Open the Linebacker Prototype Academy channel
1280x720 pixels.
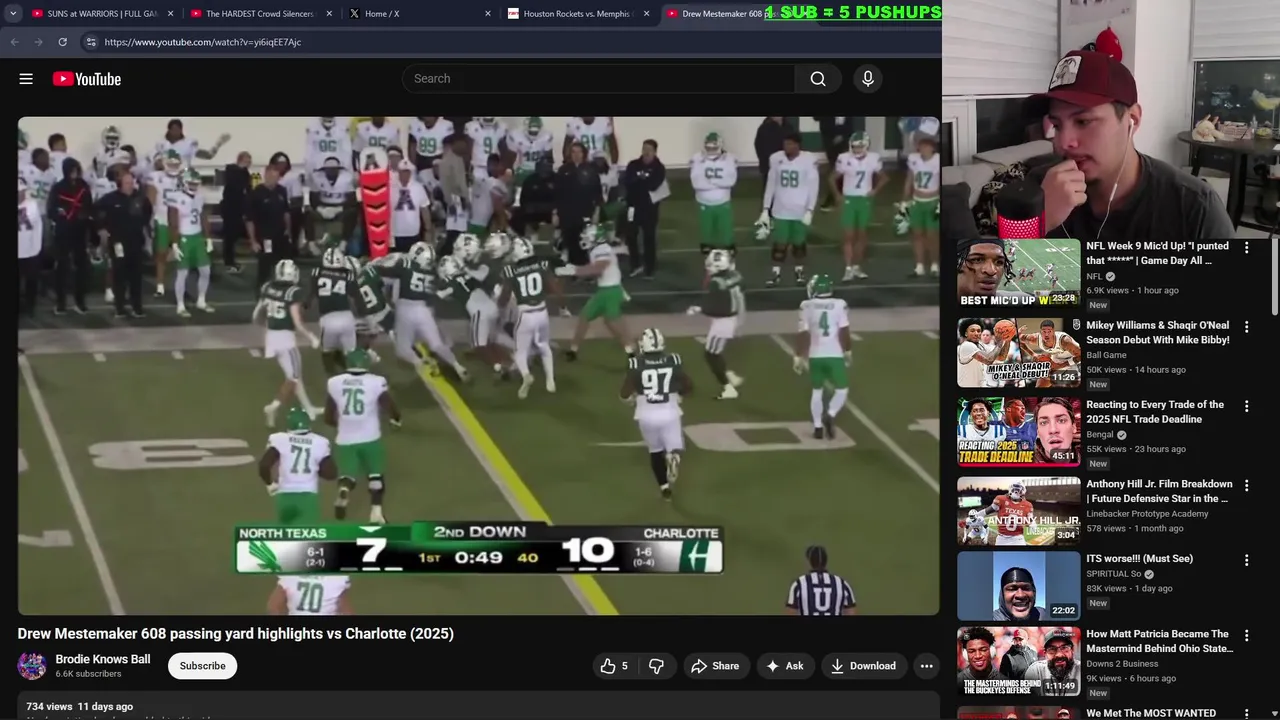click(1147, 514)
